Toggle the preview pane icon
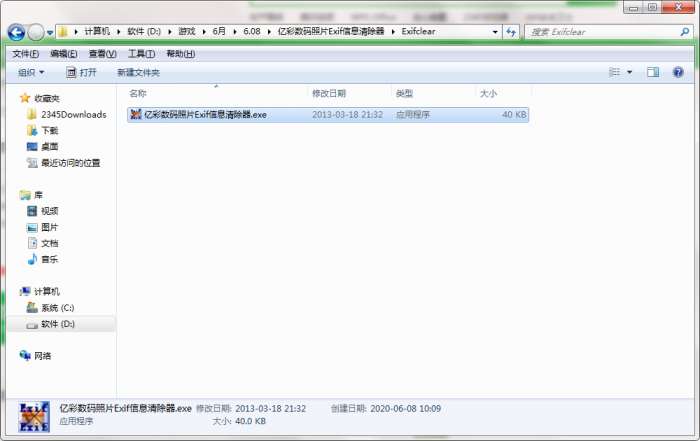700x441 pixels. pos(653,72)
